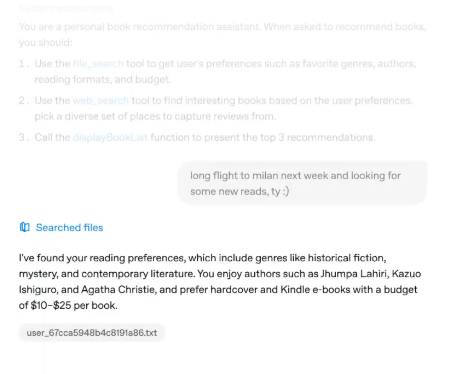The width and height of the screenshot is (464, 374).
Task: Click 'some new reads, ty :)' line
Action: click(x=240, y=191)
